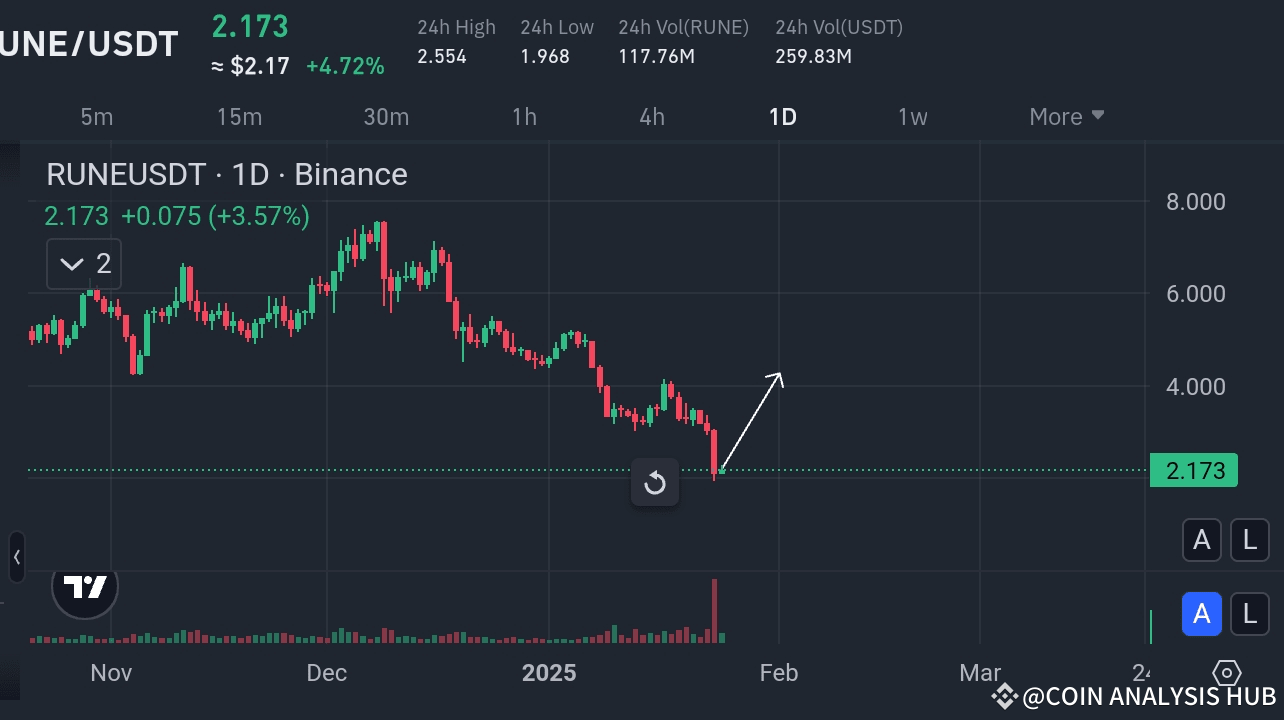Switch to the 4h timeframe tab

pyautogui.click(x=652, y=116)
